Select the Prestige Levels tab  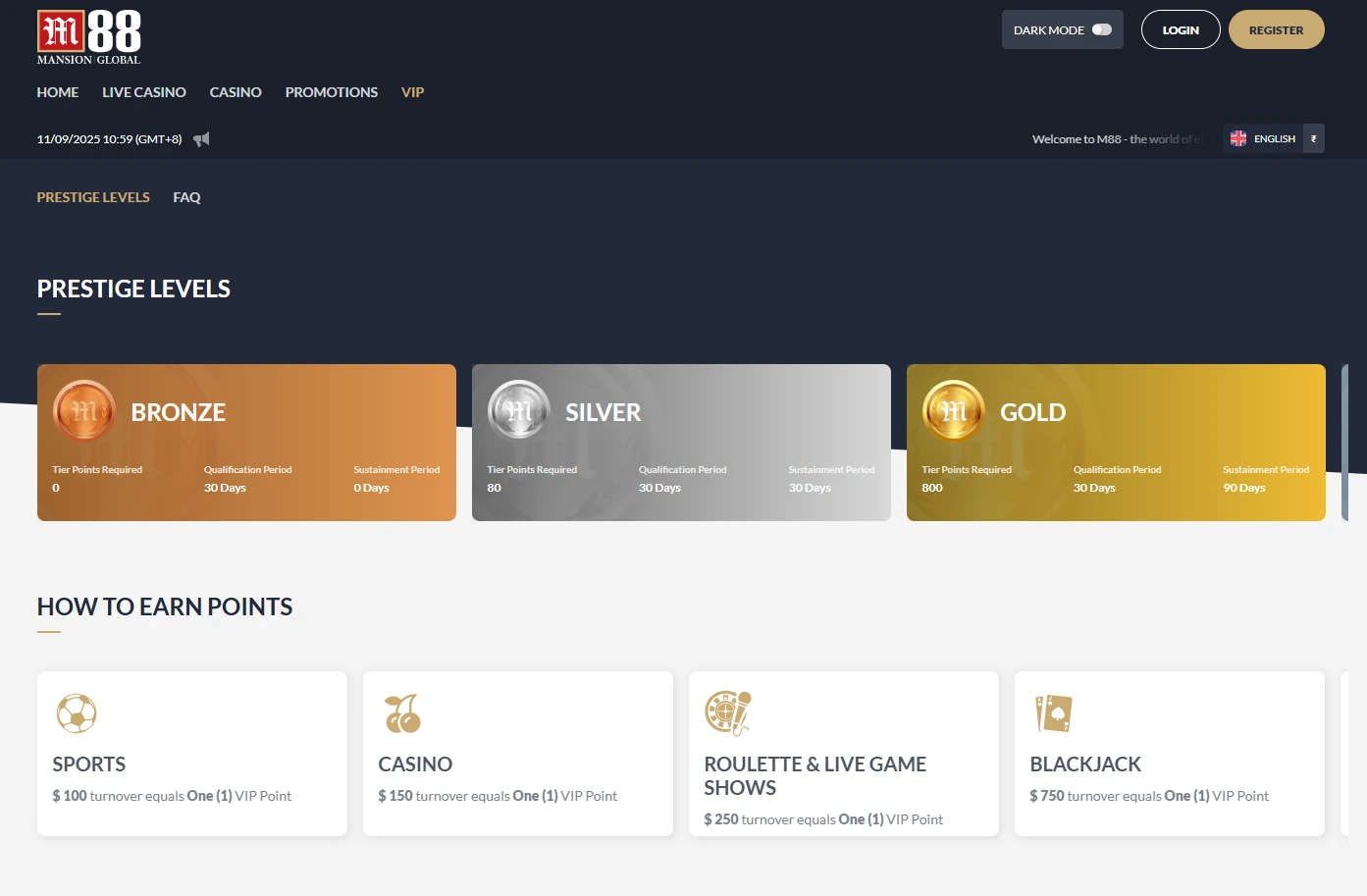[x=93, y=197]
